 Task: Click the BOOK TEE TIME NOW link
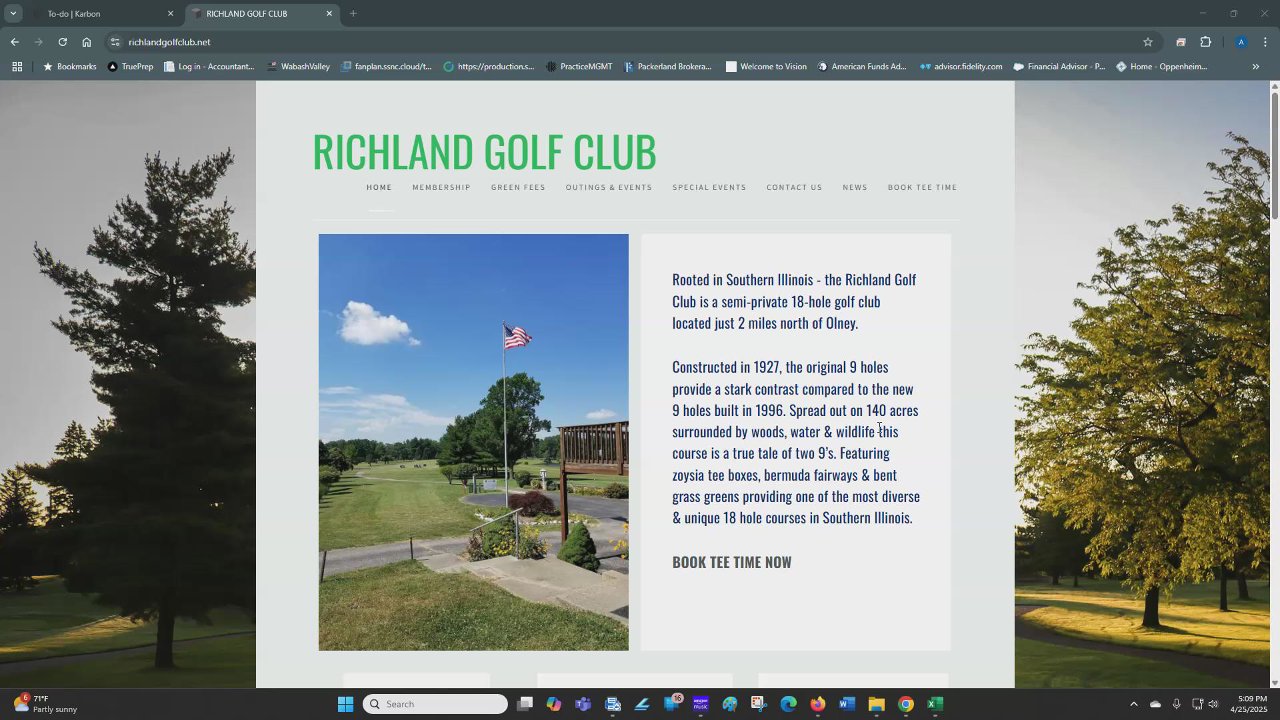click(732, 562)
